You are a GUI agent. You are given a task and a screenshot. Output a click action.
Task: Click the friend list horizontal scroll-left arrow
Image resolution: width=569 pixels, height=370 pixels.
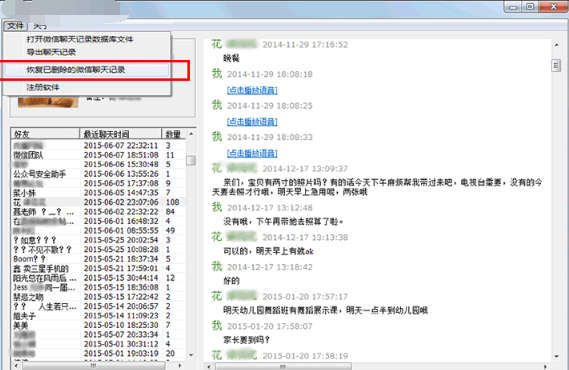[x=16, y=366]
